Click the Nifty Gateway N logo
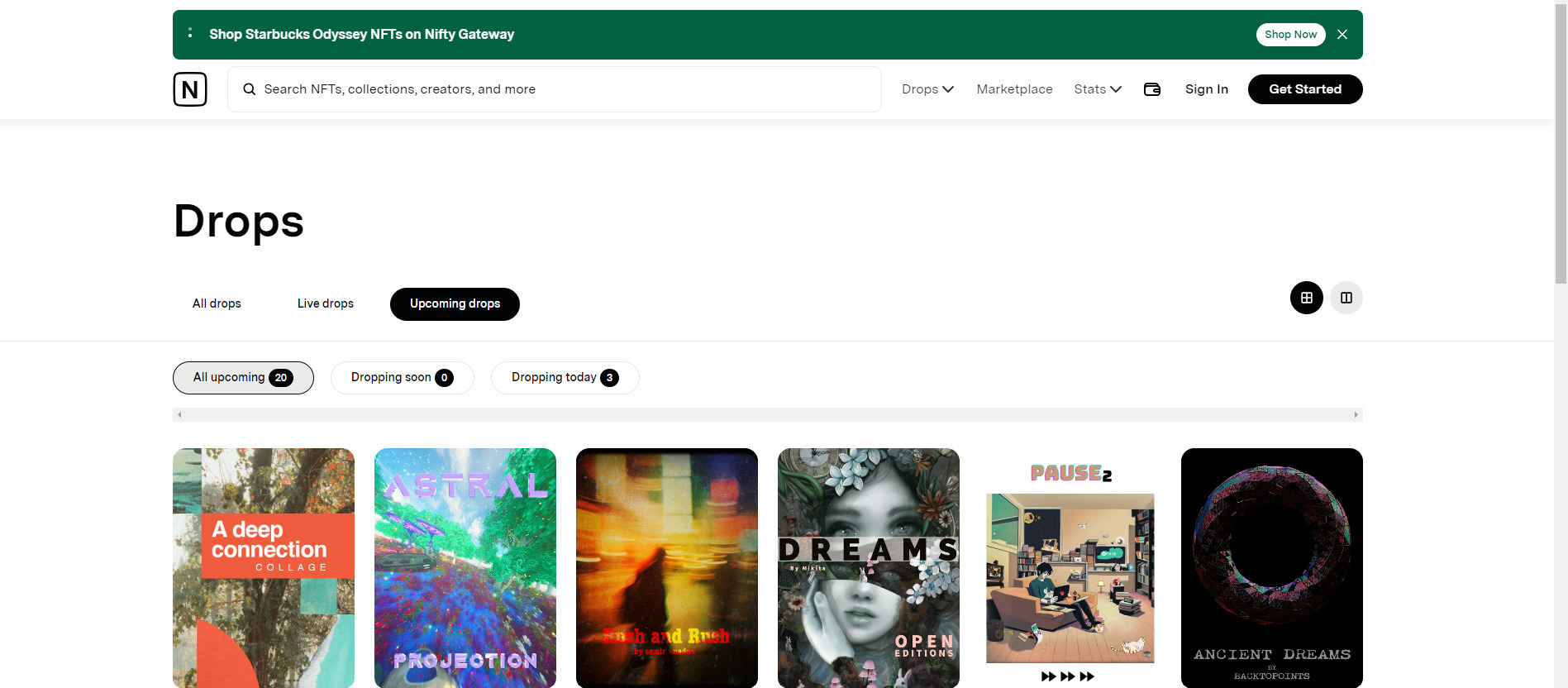The image size is (1568, 688). (x=190, y=89)
